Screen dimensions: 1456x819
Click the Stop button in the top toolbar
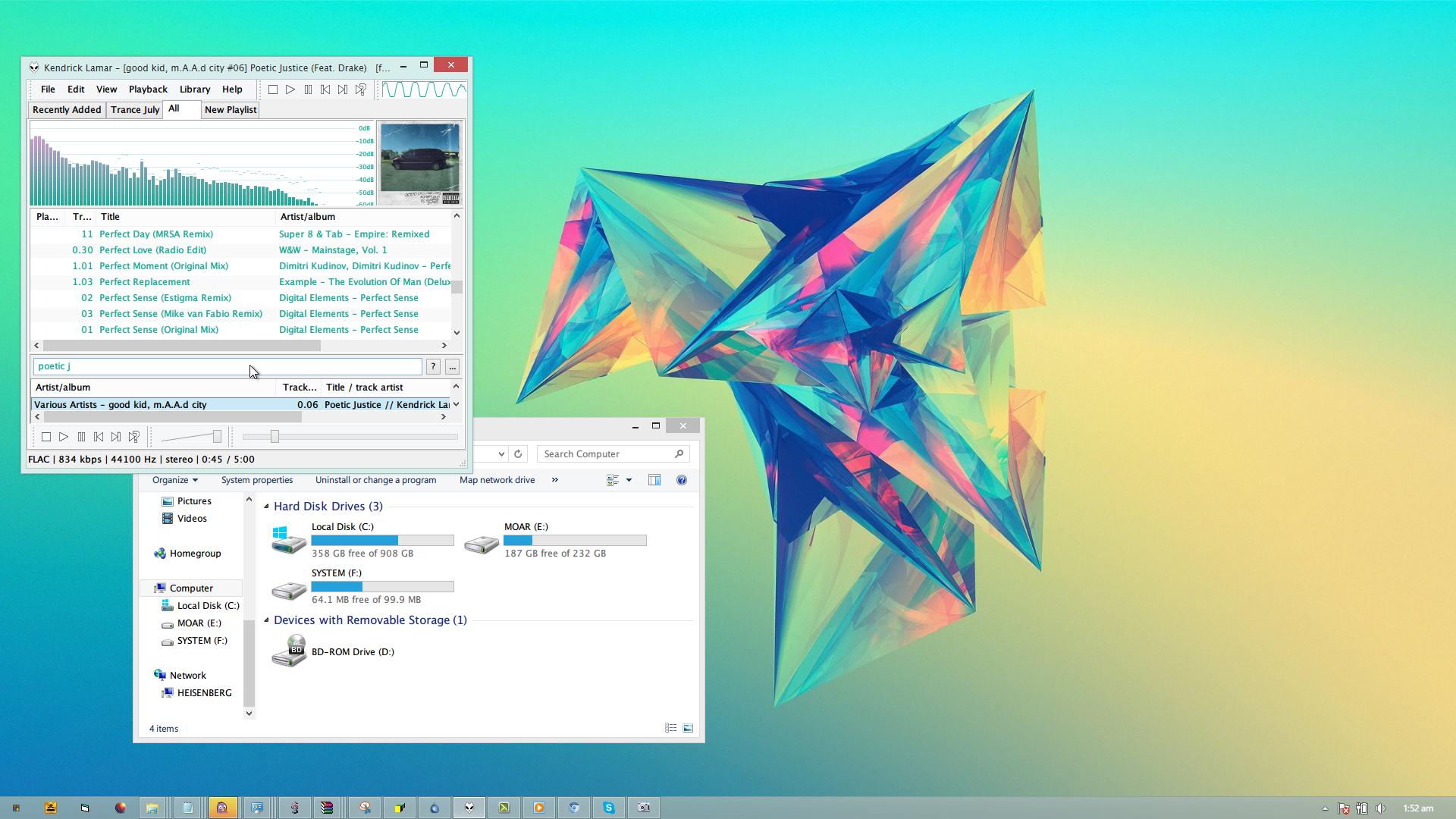pos(273,89)
